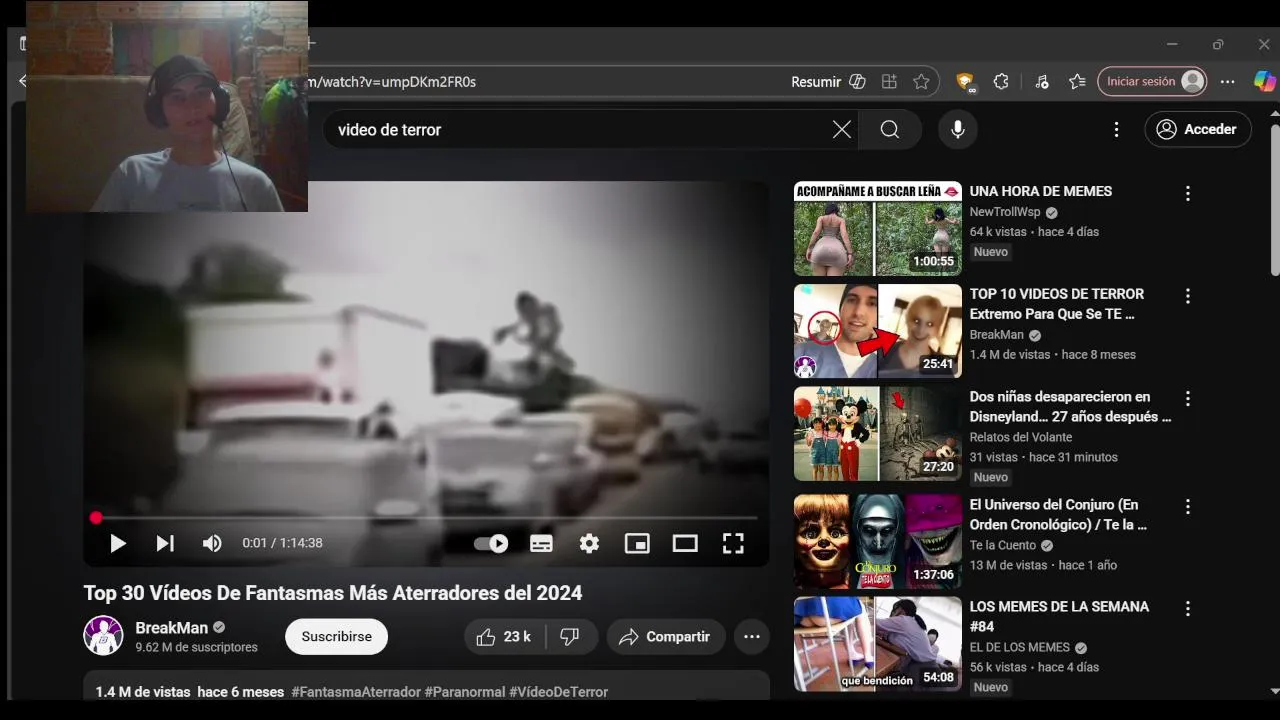
Task: Open YouTube settings three-dot menu
Action: pos(1116,129)
